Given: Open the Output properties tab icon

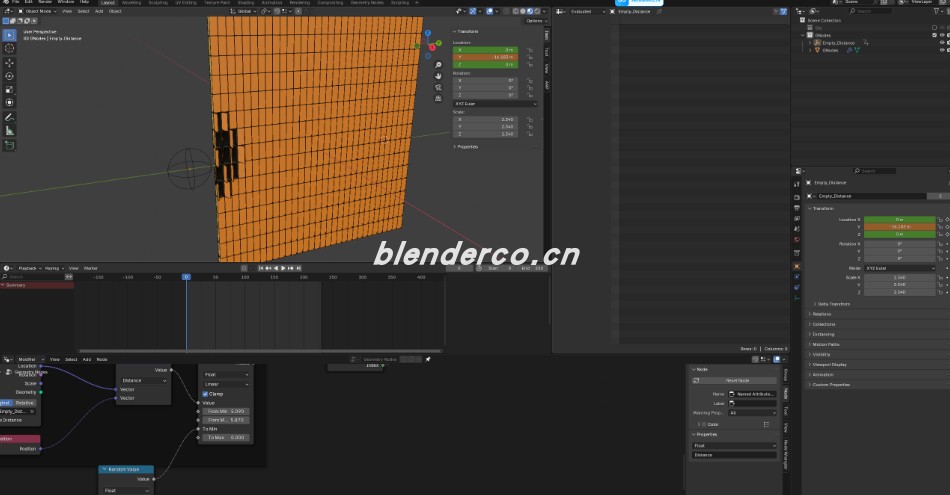Looking at the screenshot, I should click(x=797, y=208).
